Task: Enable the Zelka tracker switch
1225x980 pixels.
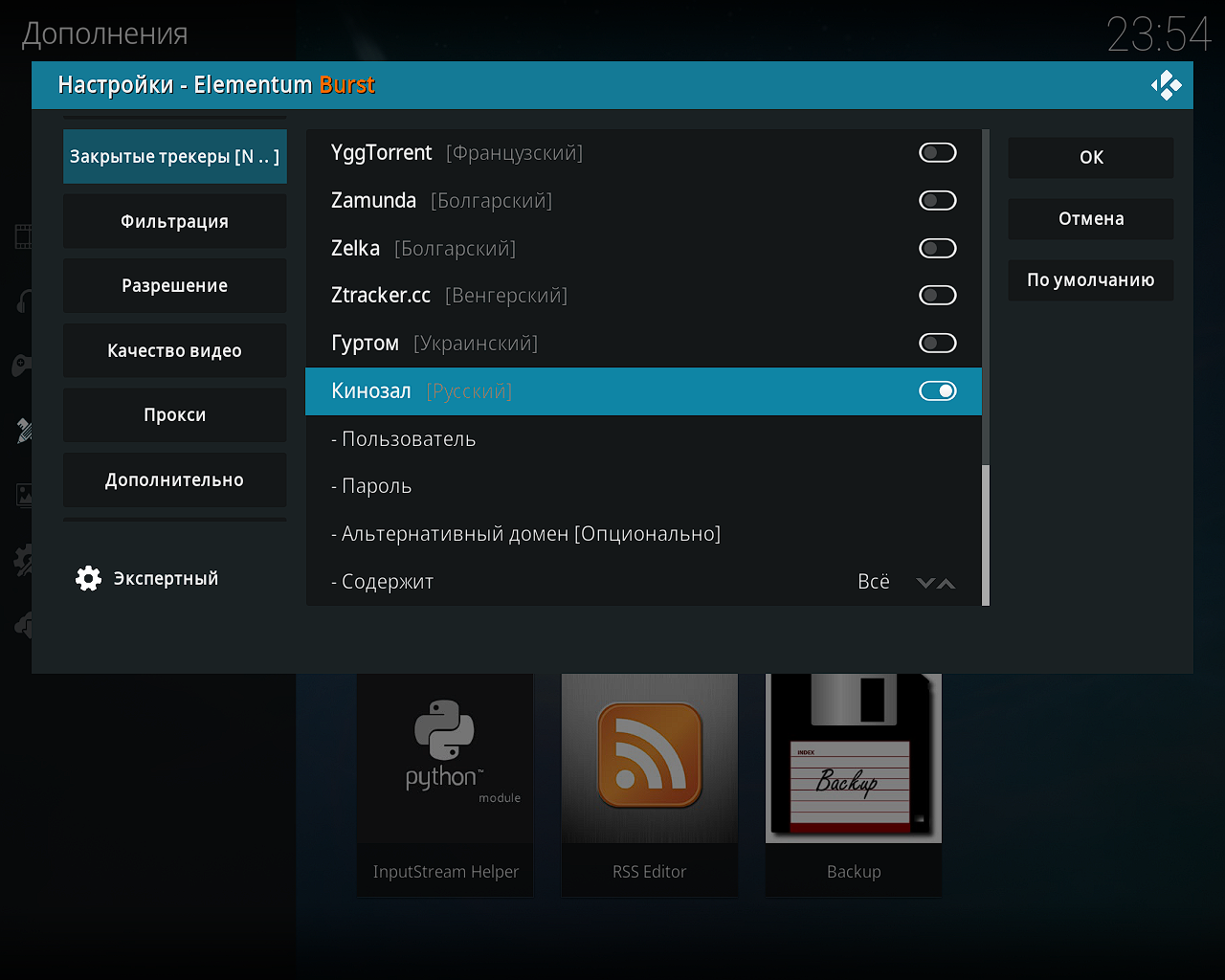Action: coord(937,248)
